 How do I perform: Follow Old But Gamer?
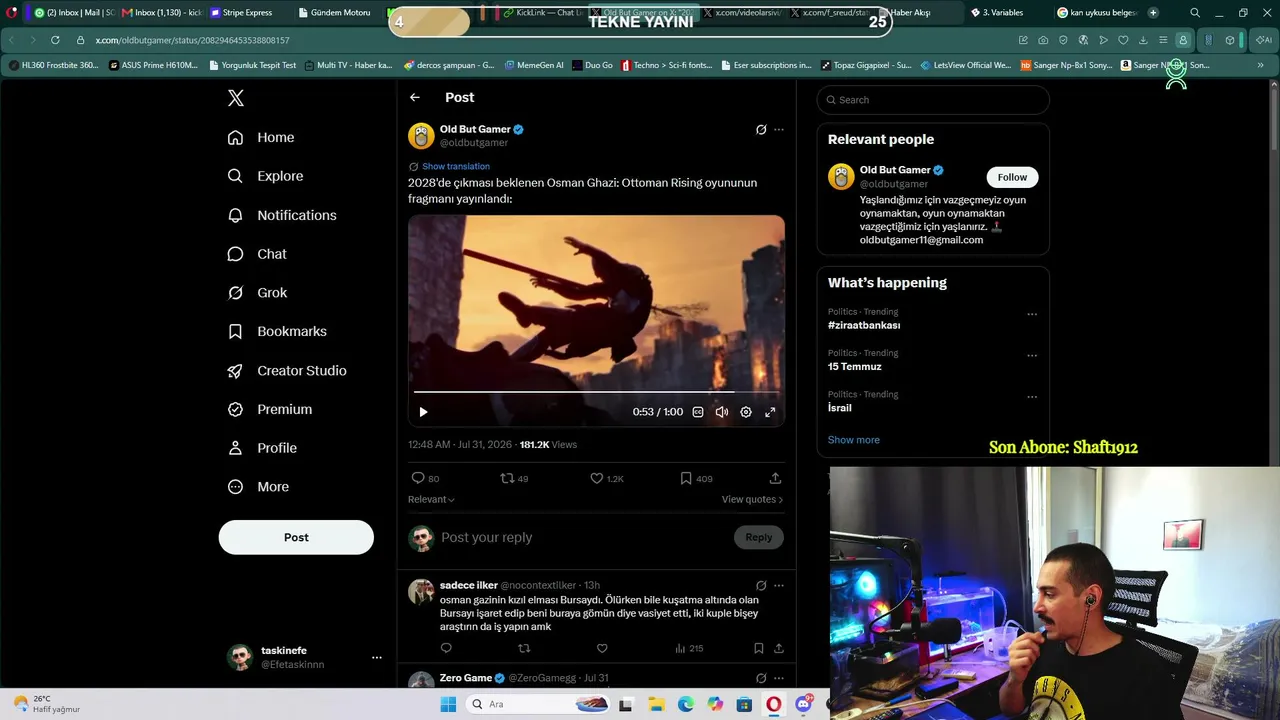click(x=1012, y=177)
